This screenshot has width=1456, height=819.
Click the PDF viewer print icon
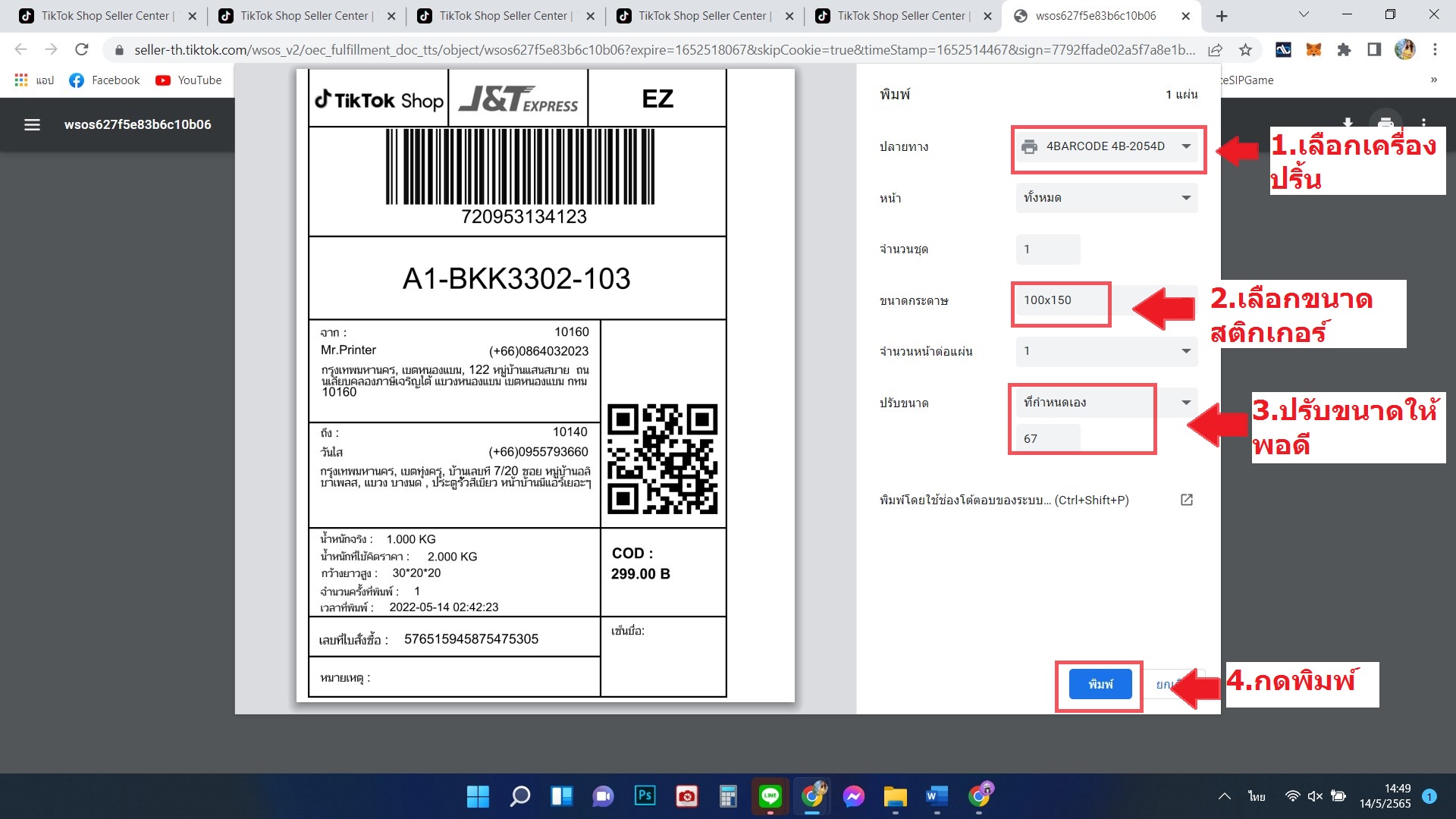(x=1385, y=124)
